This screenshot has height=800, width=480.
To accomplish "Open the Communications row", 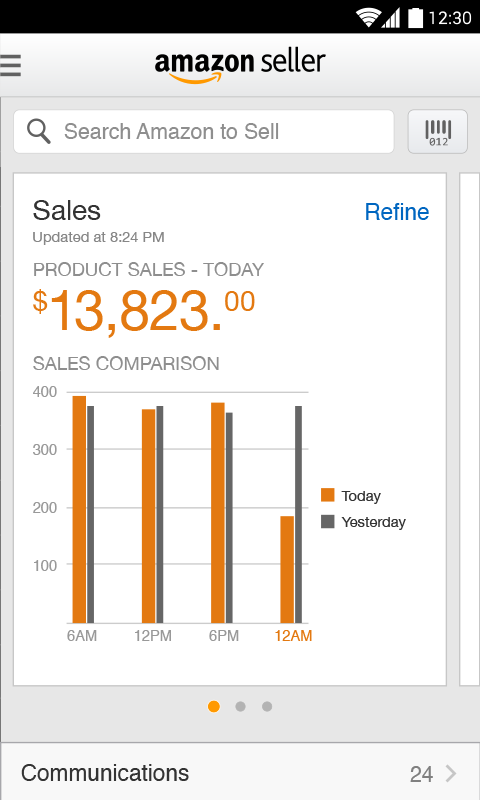I will point(240,771).
